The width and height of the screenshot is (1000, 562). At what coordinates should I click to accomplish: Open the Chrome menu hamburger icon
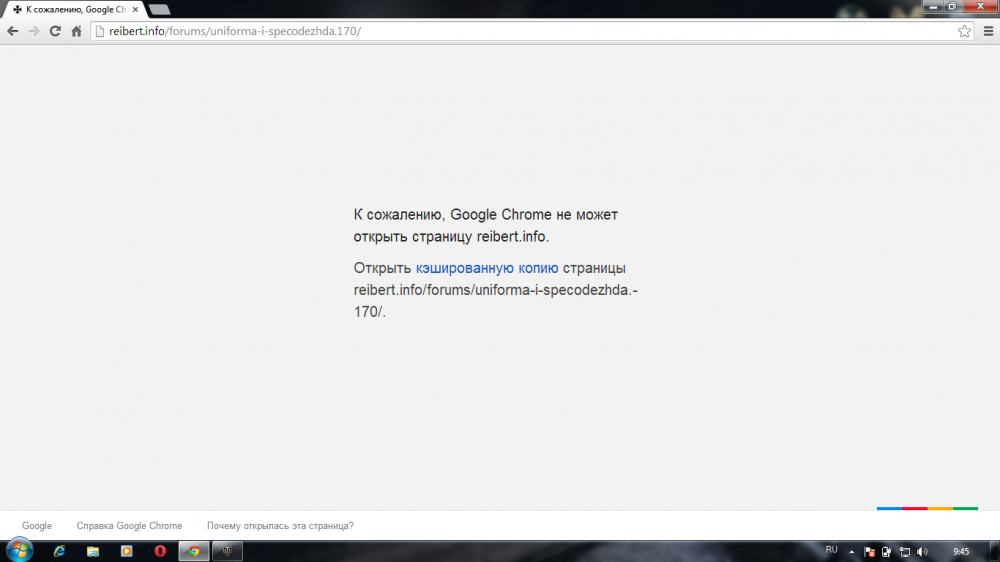(x=989, y=31)
